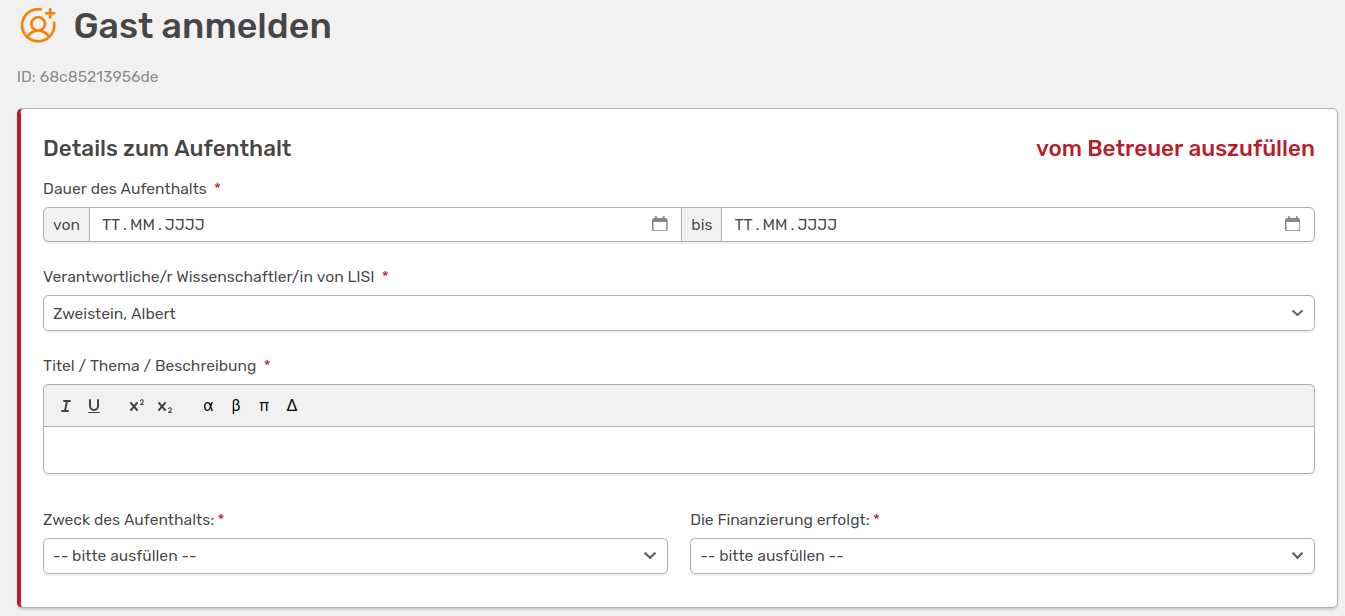Open the calendar picker for the 'bis' date
This screenshot has width=1345, height=616.
click(x=1292, y=225)
